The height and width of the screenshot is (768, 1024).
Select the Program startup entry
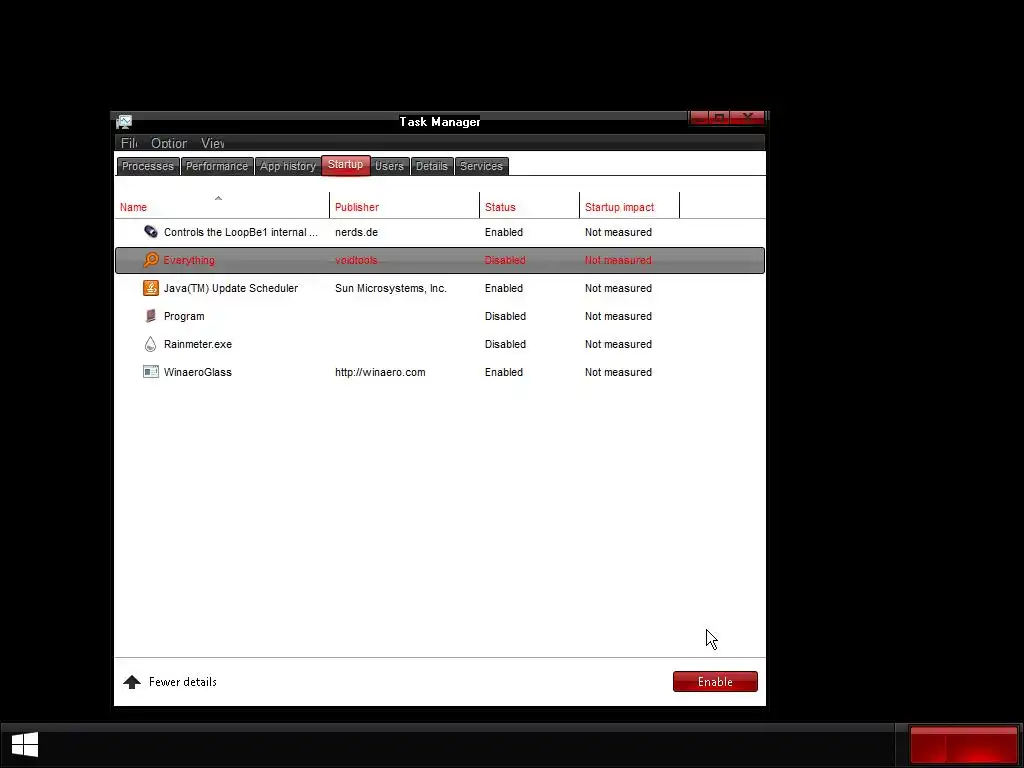pyautogui.click(x=440, y=316)
